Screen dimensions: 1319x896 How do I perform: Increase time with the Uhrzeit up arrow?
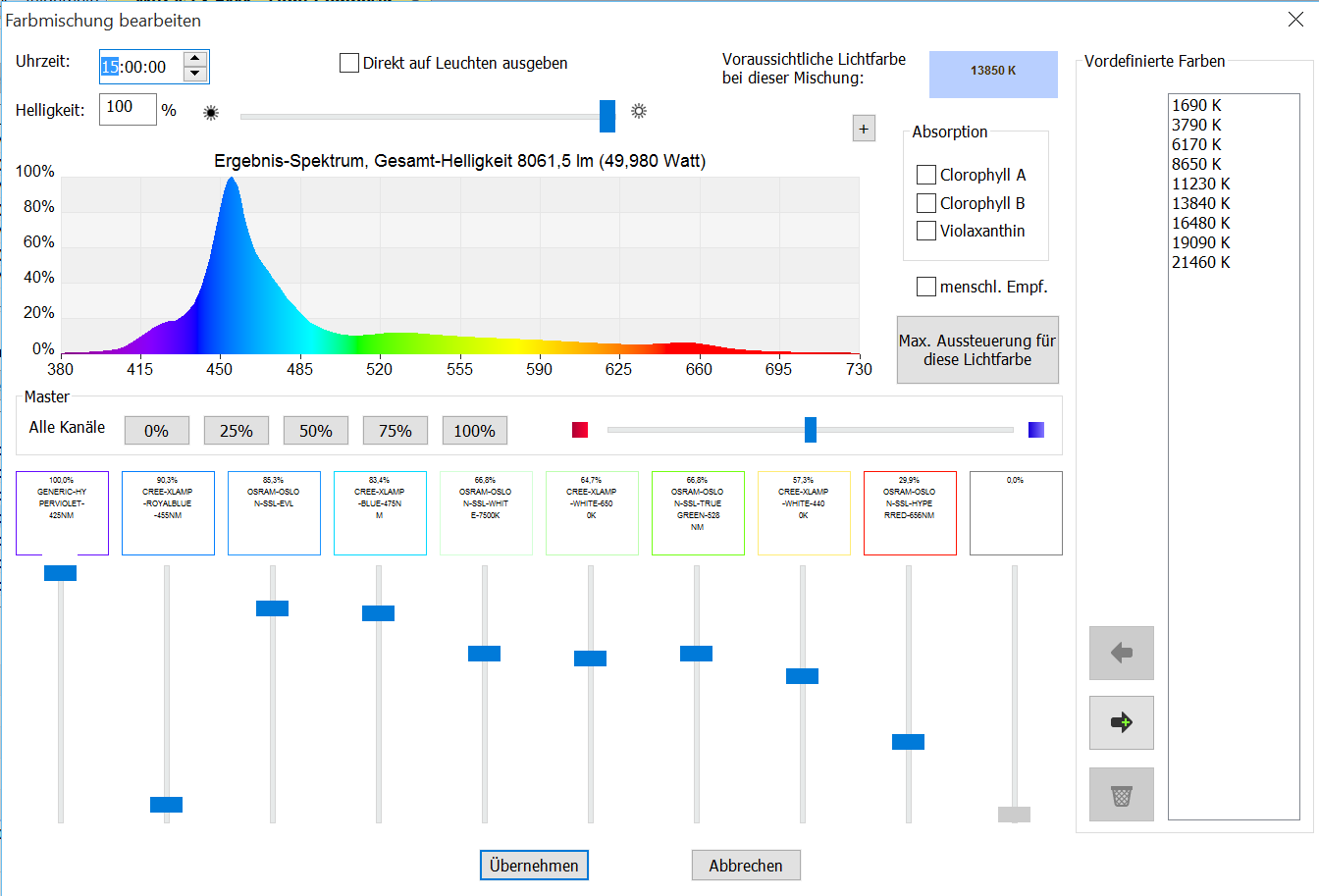(x=195, y=59)
